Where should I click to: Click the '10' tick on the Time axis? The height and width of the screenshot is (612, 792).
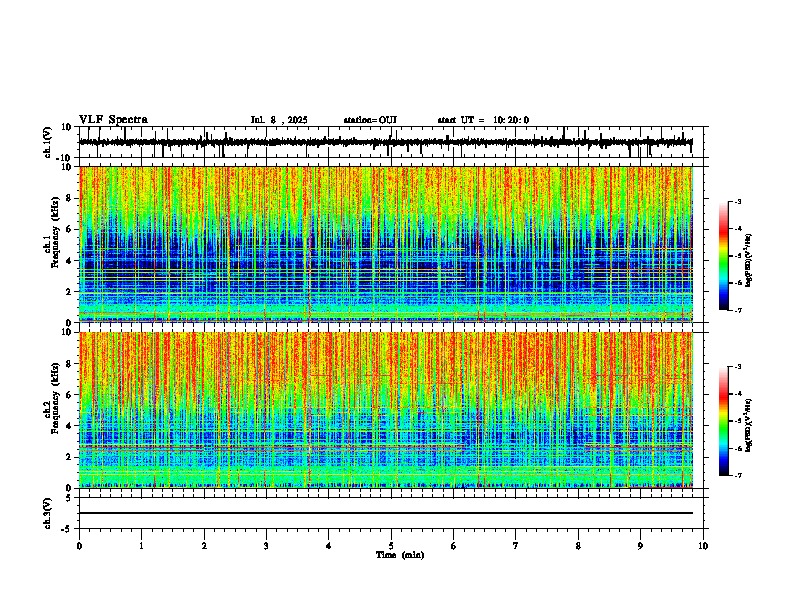[703, 546]
